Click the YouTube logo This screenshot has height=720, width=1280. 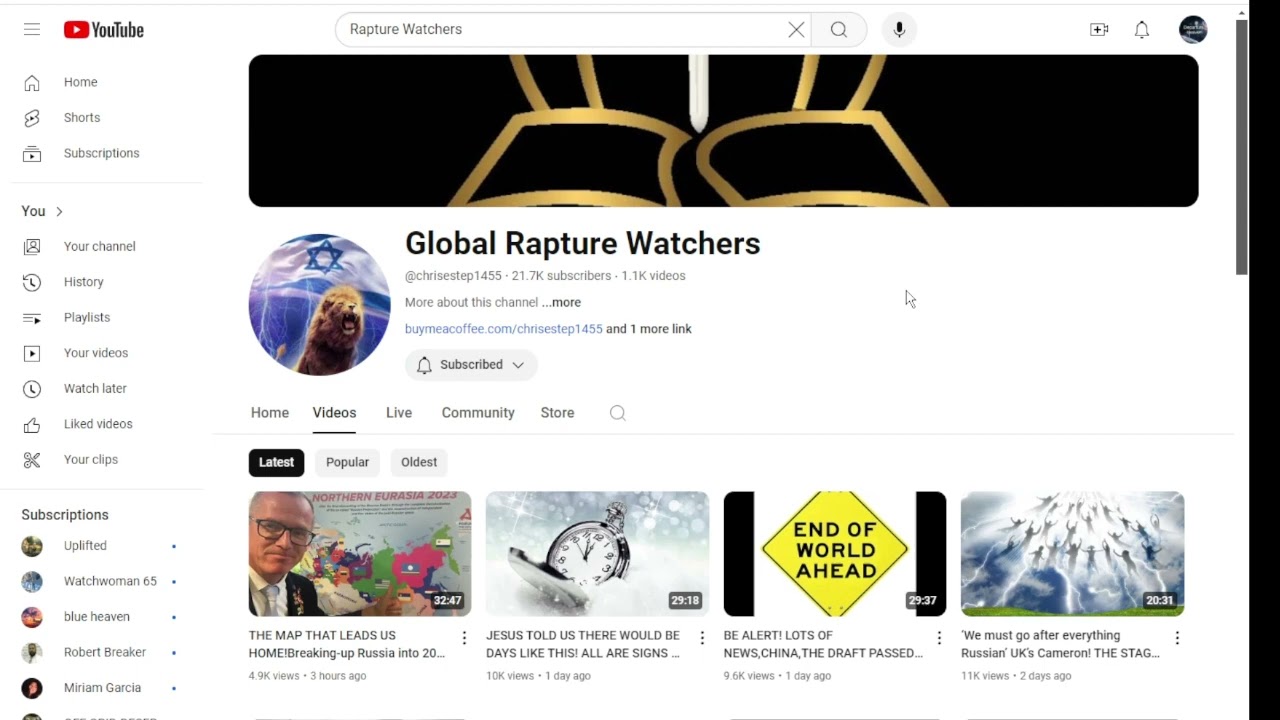104,30
